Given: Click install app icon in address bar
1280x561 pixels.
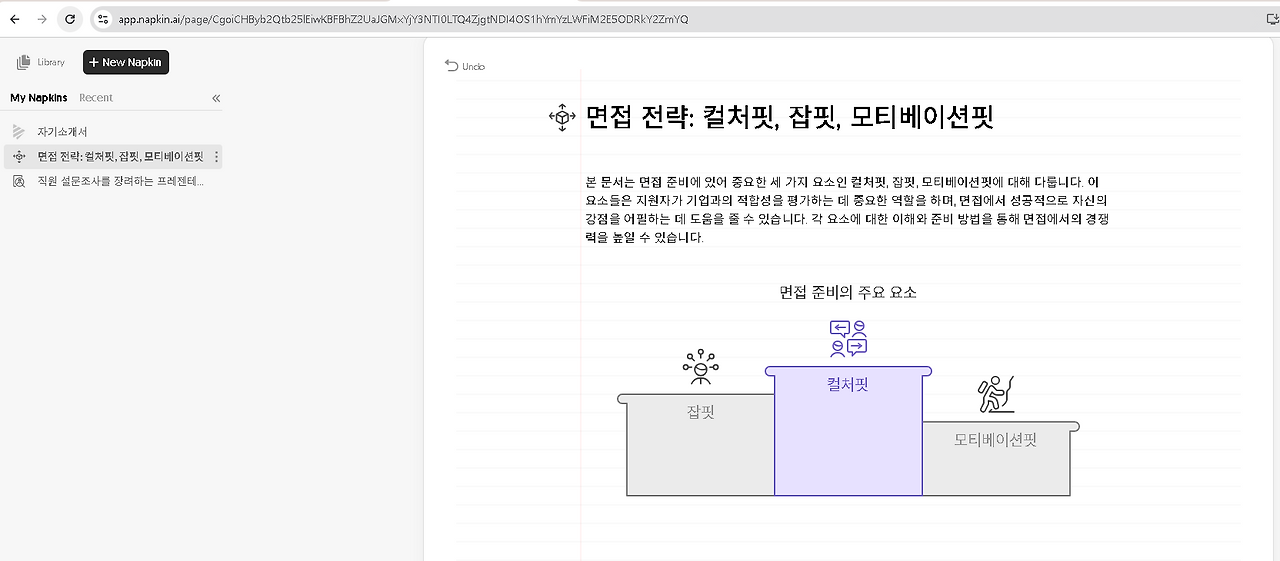Looking at the screenshot, I should [1272, 19].
